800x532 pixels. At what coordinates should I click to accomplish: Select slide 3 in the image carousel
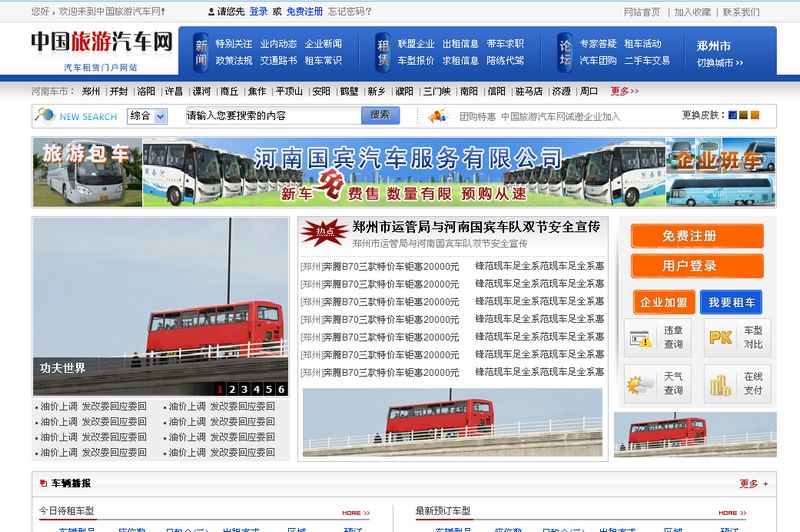(244, 390)
